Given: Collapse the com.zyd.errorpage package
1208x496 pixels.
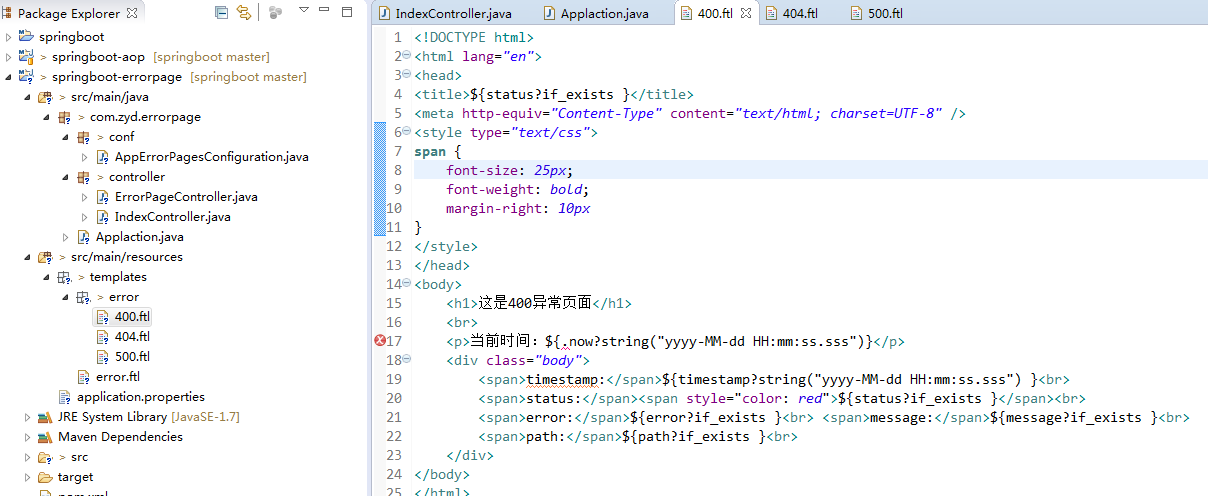Looking at the screenshot, I should coord(46,117).
